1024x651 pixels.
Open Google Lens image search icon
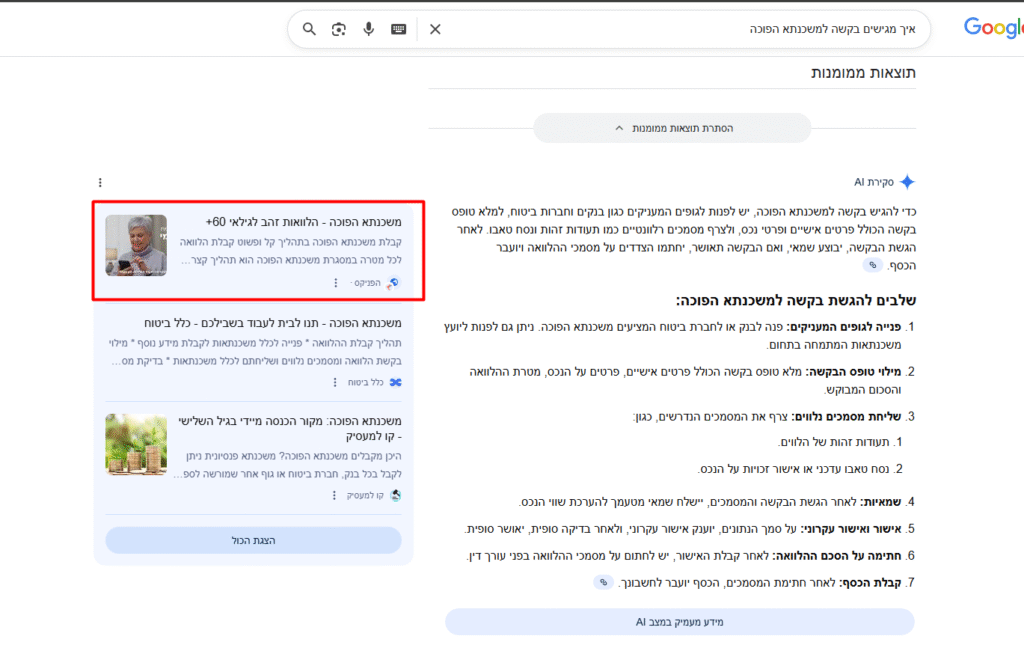click(339, 29)
